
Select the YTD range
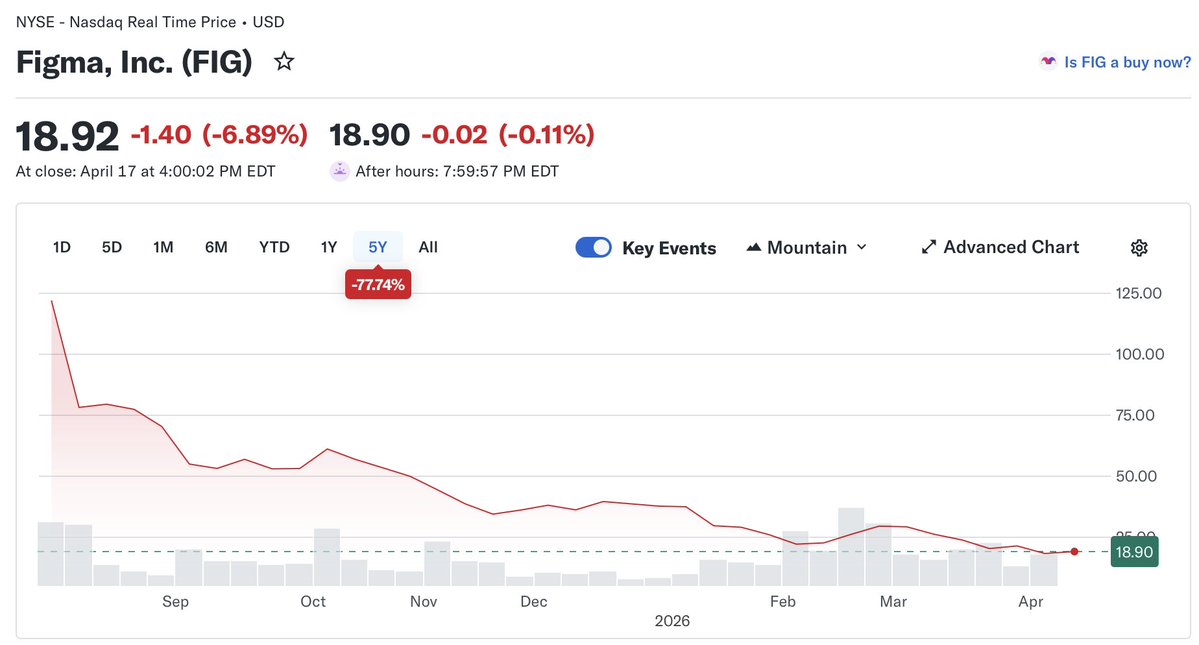coord(275,247)
